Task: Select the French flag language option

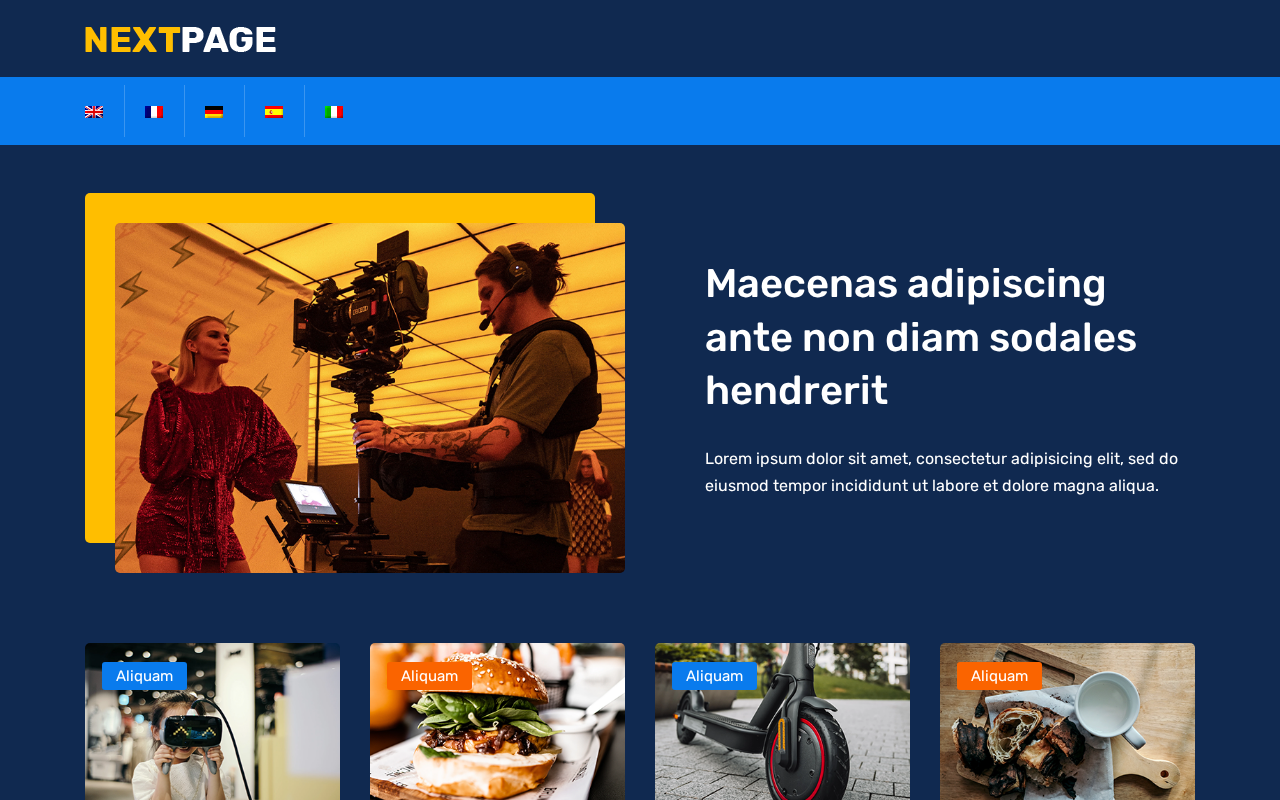Action: click(x=154, y=112)
